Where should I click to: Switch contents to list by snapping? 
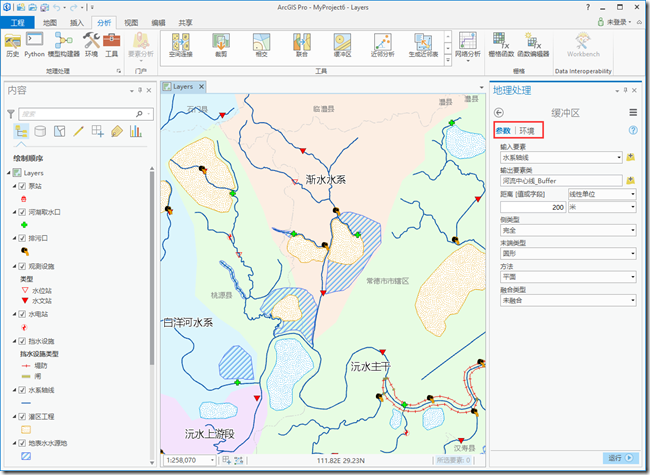click(x=97, y=131)
